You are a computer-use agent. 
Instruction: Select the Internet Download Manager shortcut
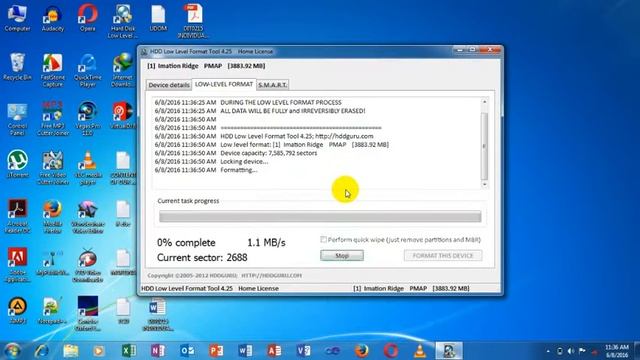click(123, 70)
